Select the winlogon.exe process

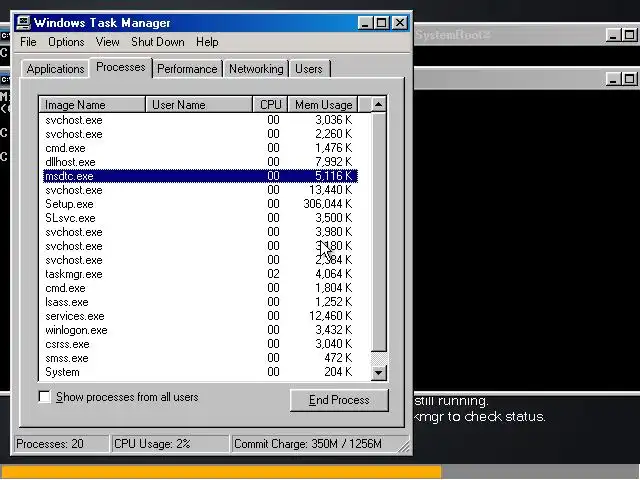tap(200, 330)
